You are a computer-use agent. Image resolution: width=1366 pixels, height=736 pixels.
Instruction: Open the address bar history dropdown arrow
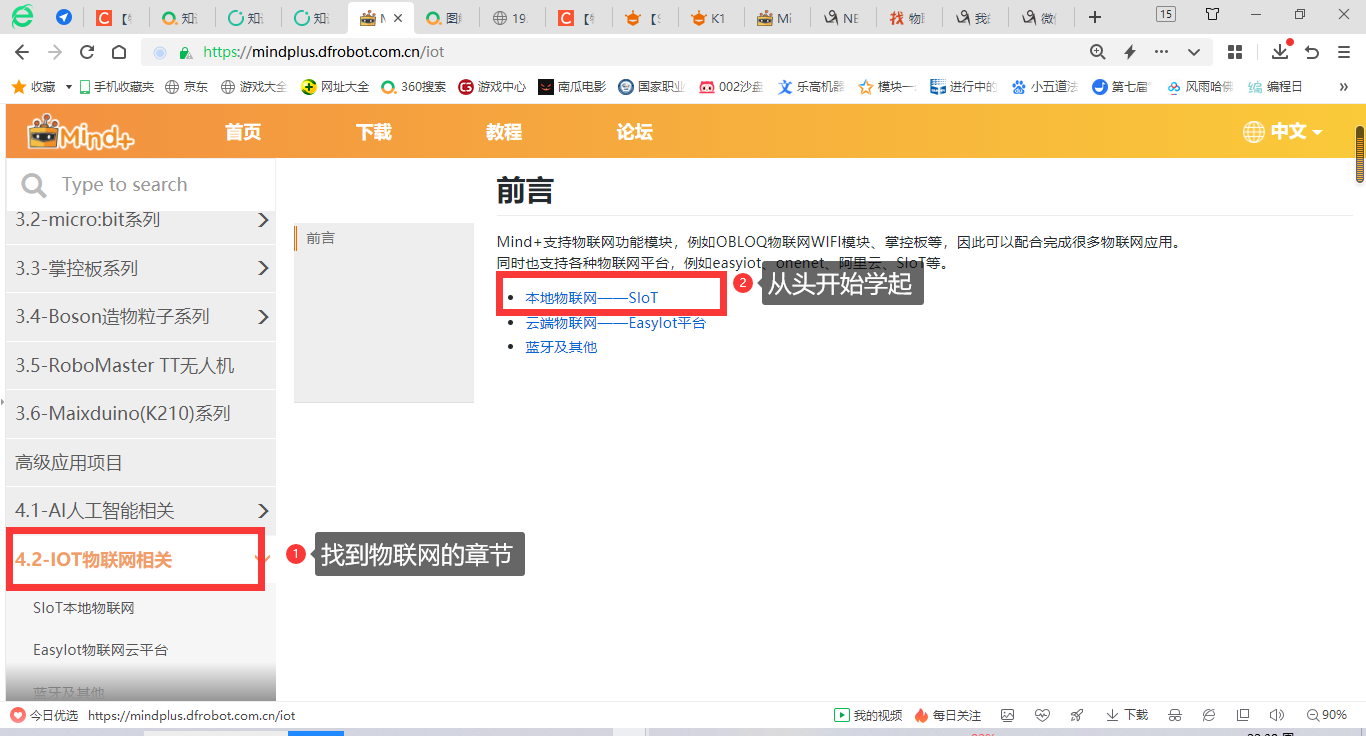tap(1194, 52)
